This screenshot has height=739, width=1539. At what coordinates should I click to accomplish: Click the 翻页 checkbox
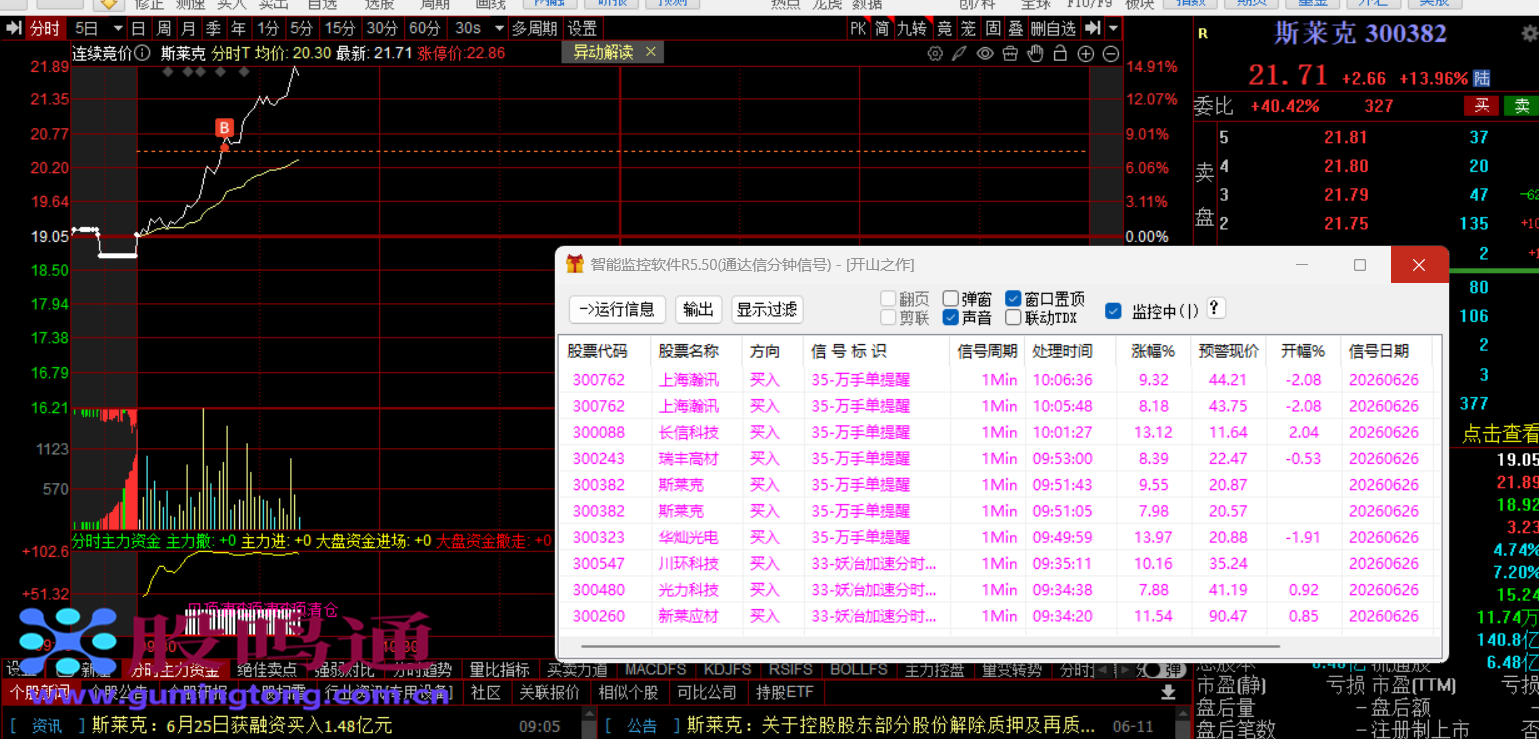(x=888, y=299)
